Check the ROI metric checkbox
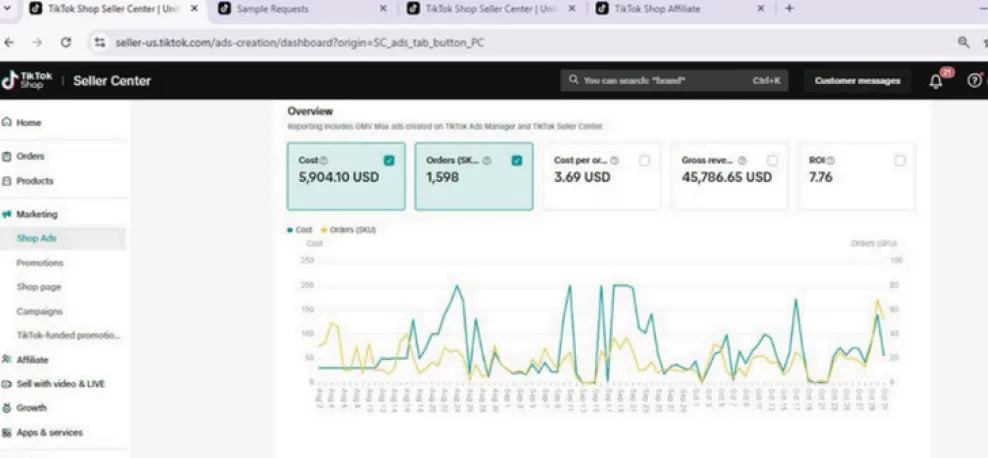The width and height of the screenshot is (988, 458). [x=900, y=161]
